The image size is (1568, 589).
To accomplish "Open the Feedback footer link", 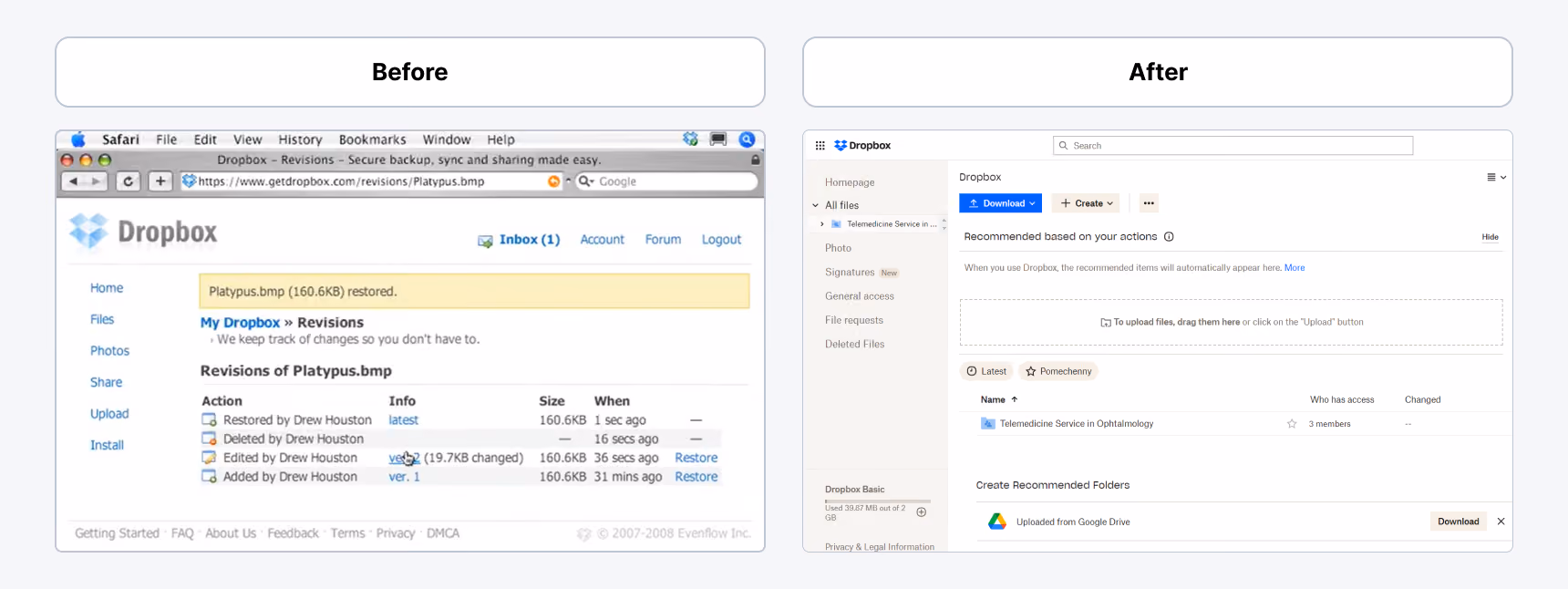I will [293, 533].
